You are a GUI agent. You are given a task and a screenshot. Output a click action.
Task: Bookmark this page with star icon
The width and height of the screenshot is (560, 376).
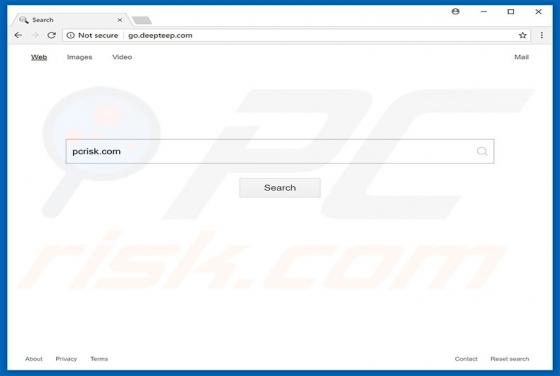[522, 35]
